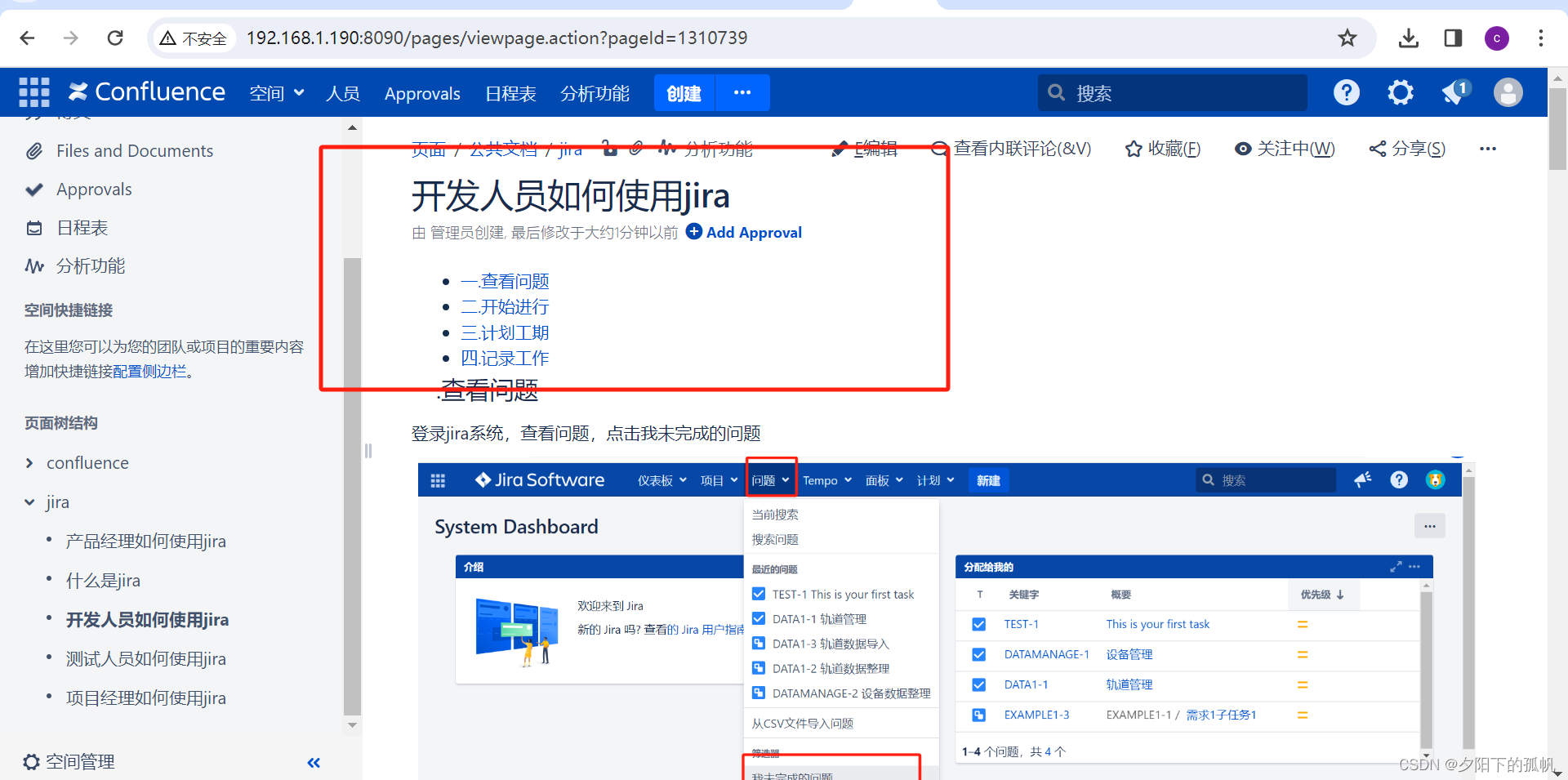Open the Confluence user avatar menu

(1508, 92)
